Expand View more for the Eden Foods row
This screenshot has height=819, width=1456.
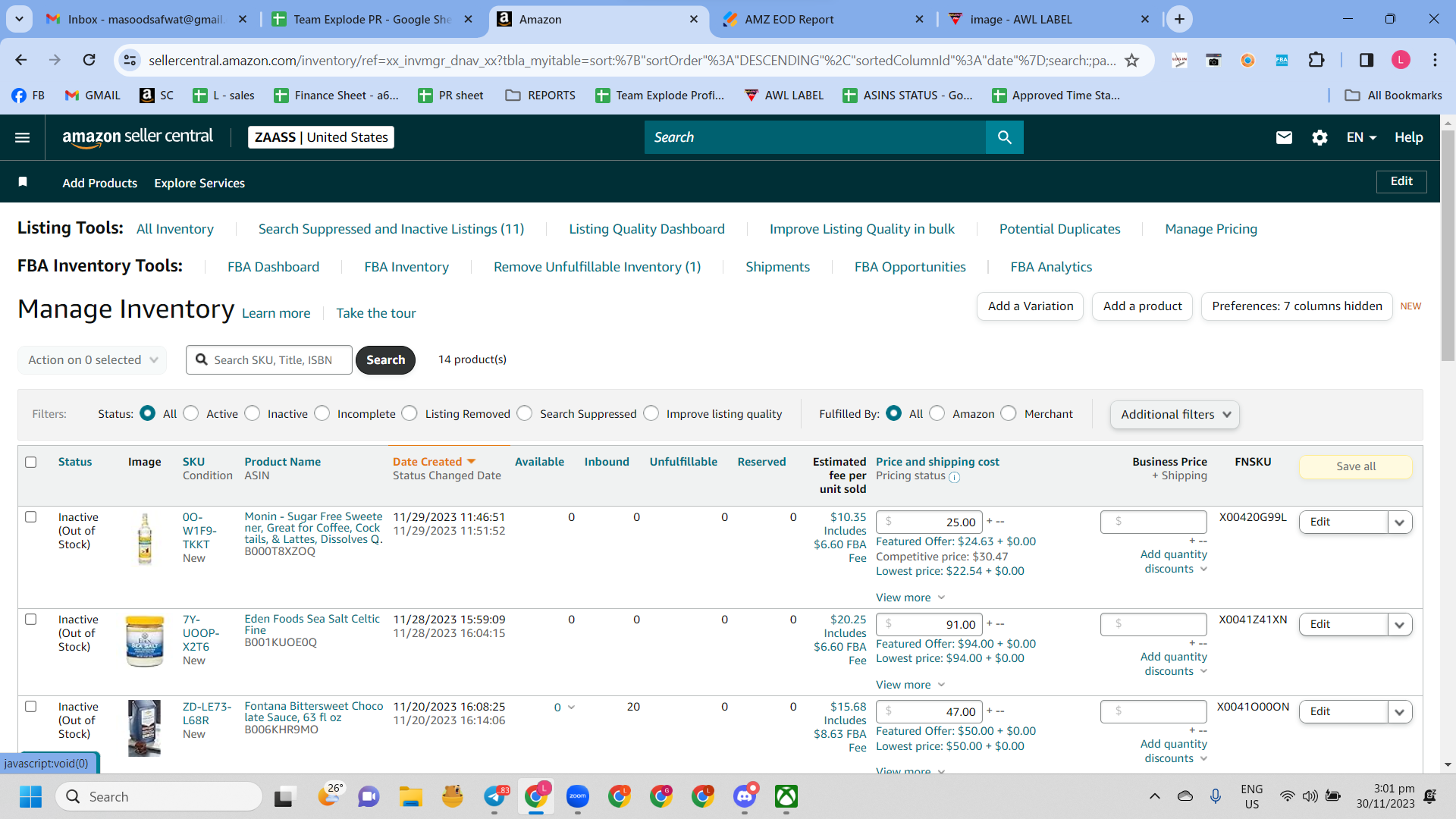pyautogui.click(x=910, y=685)
